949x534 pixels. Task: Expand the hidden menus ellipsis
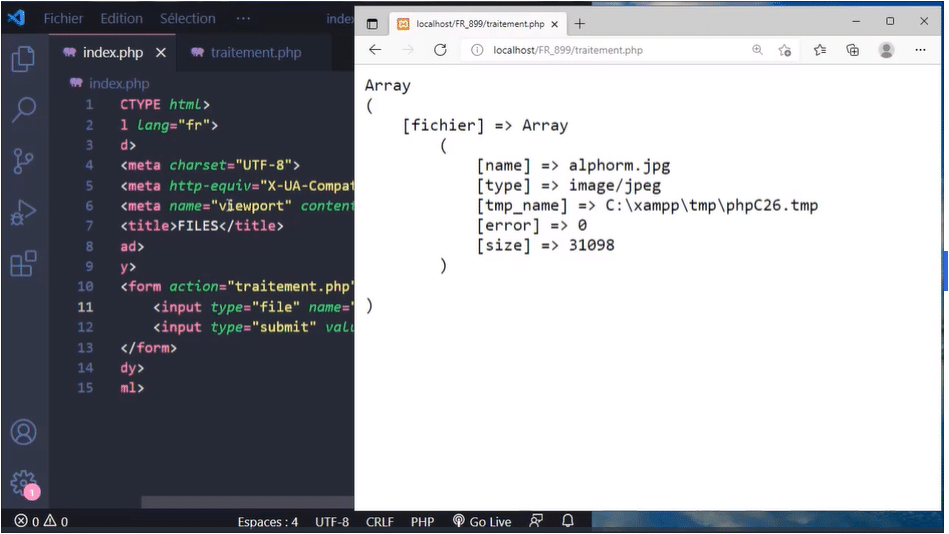coord(243,19)
